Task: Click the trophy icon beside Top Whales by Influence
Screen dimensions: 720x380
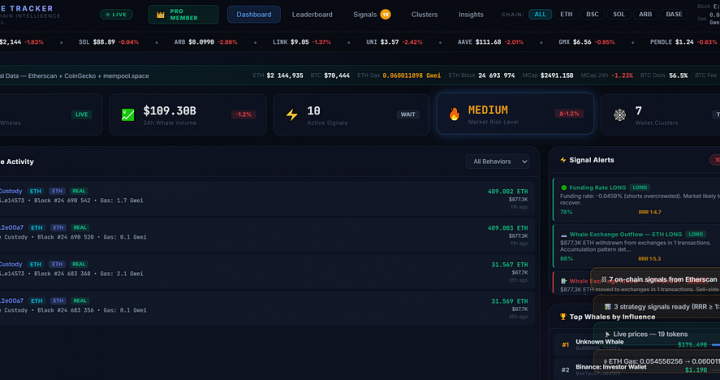Action: pos(563,317)
